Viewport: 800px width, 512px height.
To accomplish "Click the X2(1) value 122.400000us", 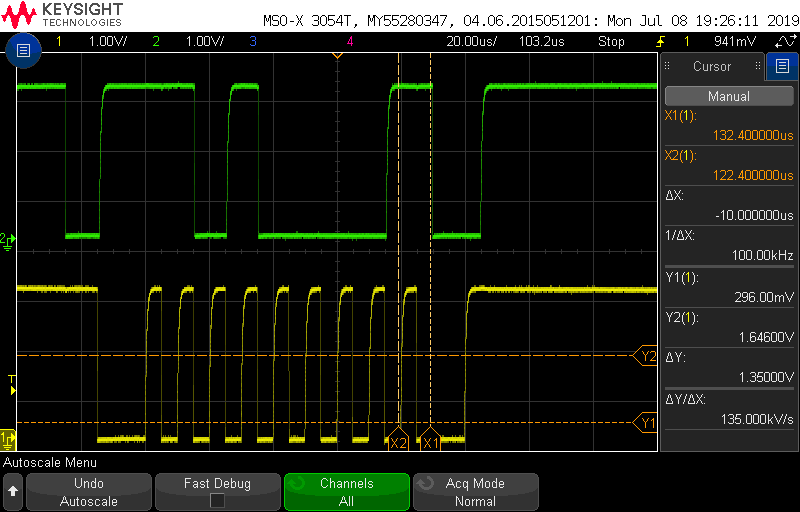I will (753, 175).
